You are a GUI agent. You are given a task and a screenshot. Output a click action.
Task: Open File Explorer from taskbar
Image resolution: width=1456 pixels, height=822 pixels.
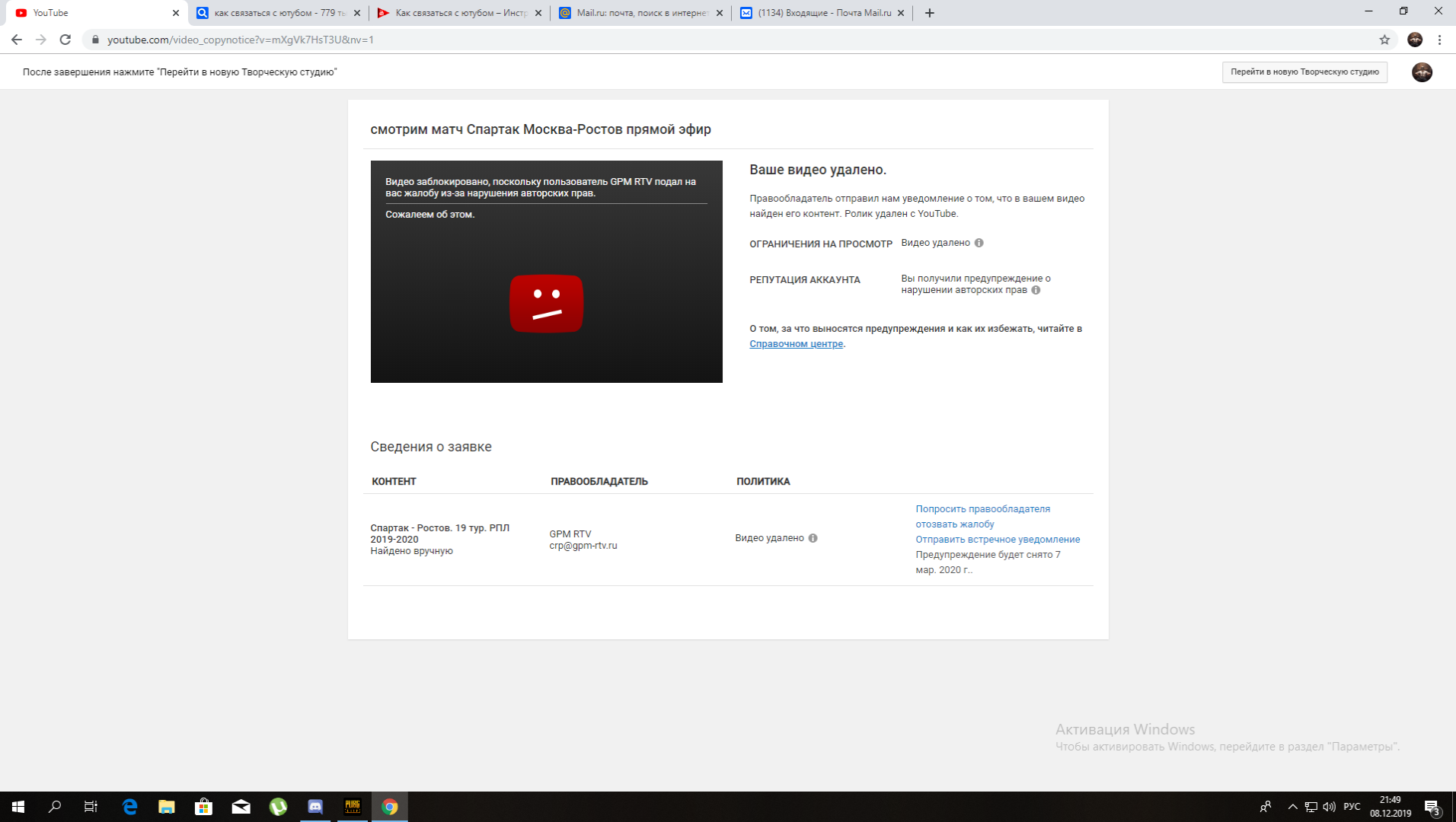point(167,807)
